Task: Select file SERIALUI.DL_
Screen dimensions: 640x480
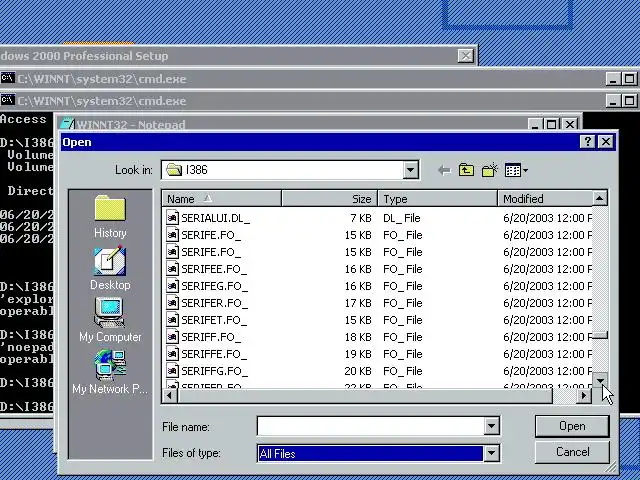Action: [x=216, y=218]
